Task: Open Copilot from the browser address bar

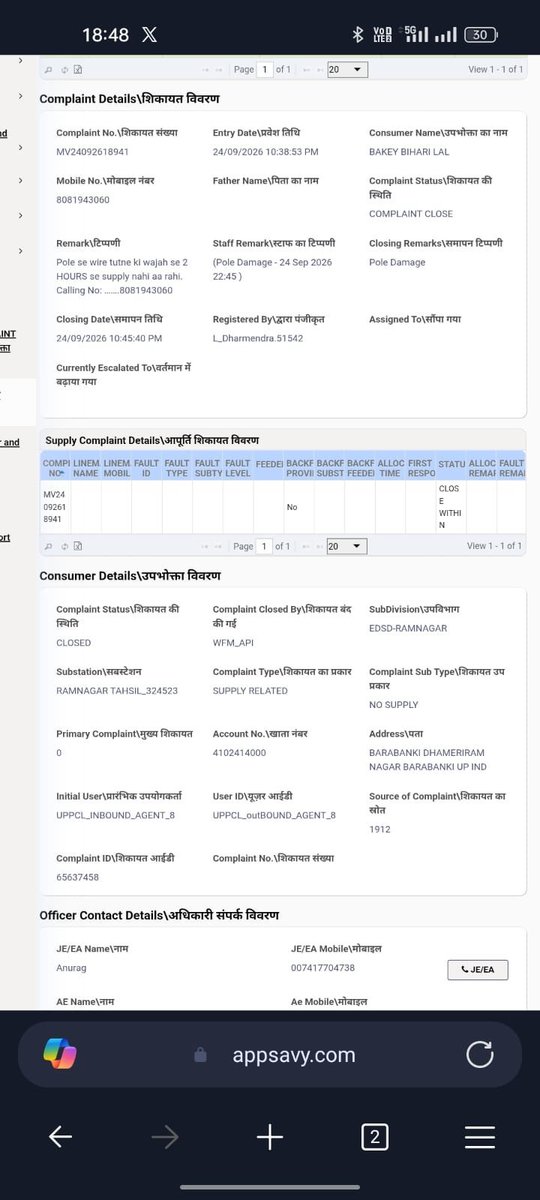Action: coord(60,1054)
